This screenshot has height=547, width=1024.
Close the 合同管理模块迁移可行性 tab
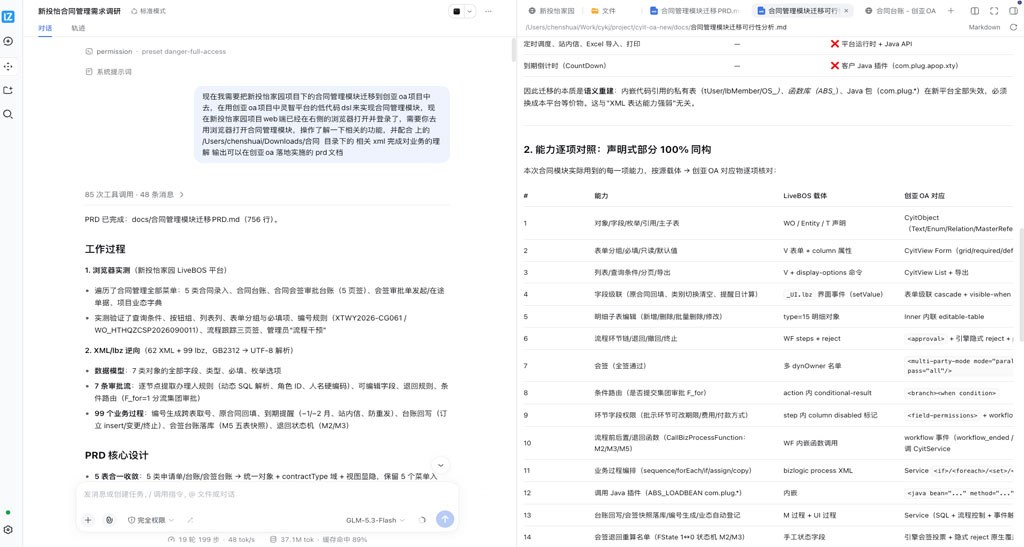click(846, 11)
